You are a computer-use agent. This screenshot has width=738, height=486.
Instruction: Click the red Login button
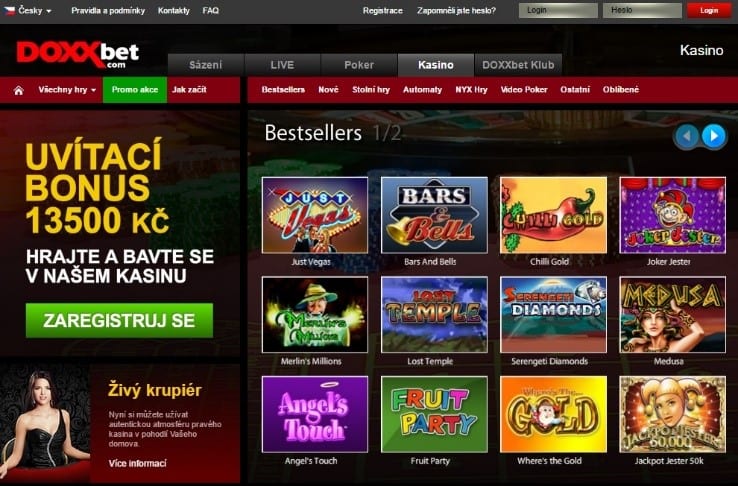709,10
